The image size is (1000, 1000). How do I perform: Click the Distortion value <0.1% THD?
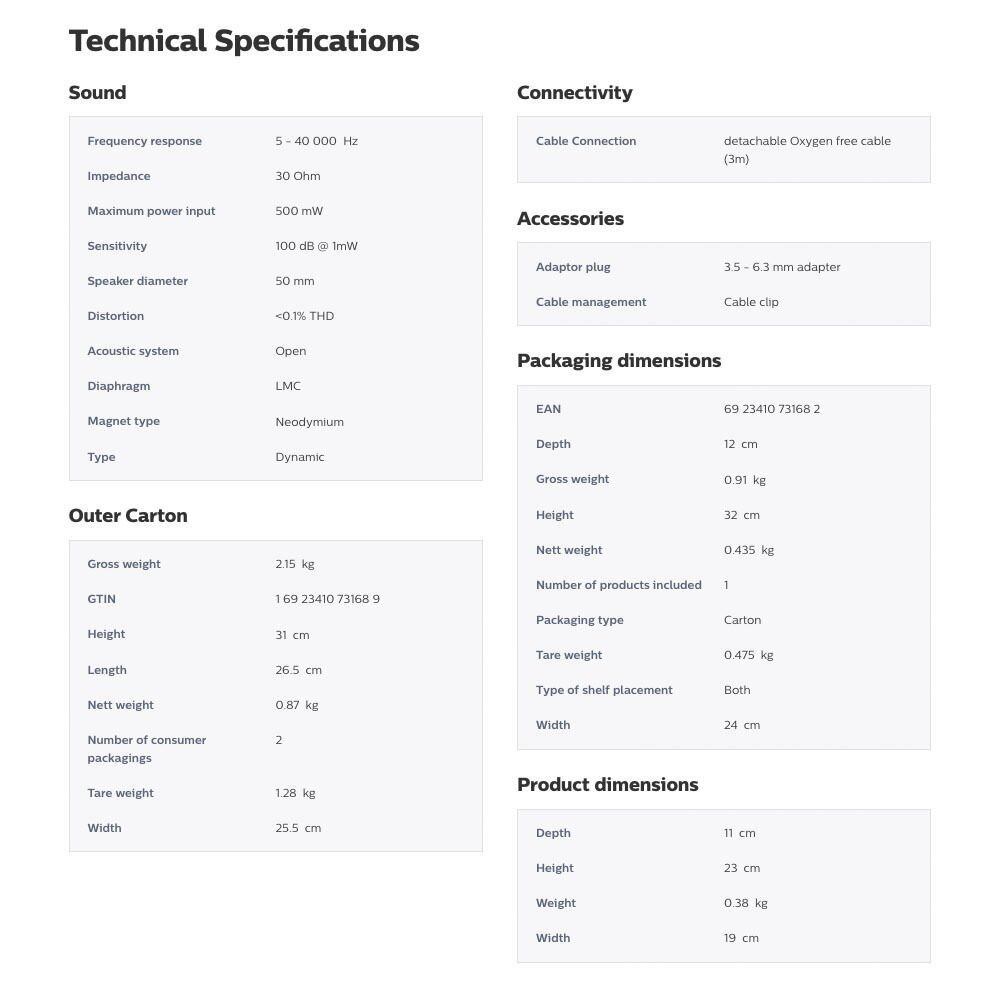pyautogui.click(x=305, y=316)
